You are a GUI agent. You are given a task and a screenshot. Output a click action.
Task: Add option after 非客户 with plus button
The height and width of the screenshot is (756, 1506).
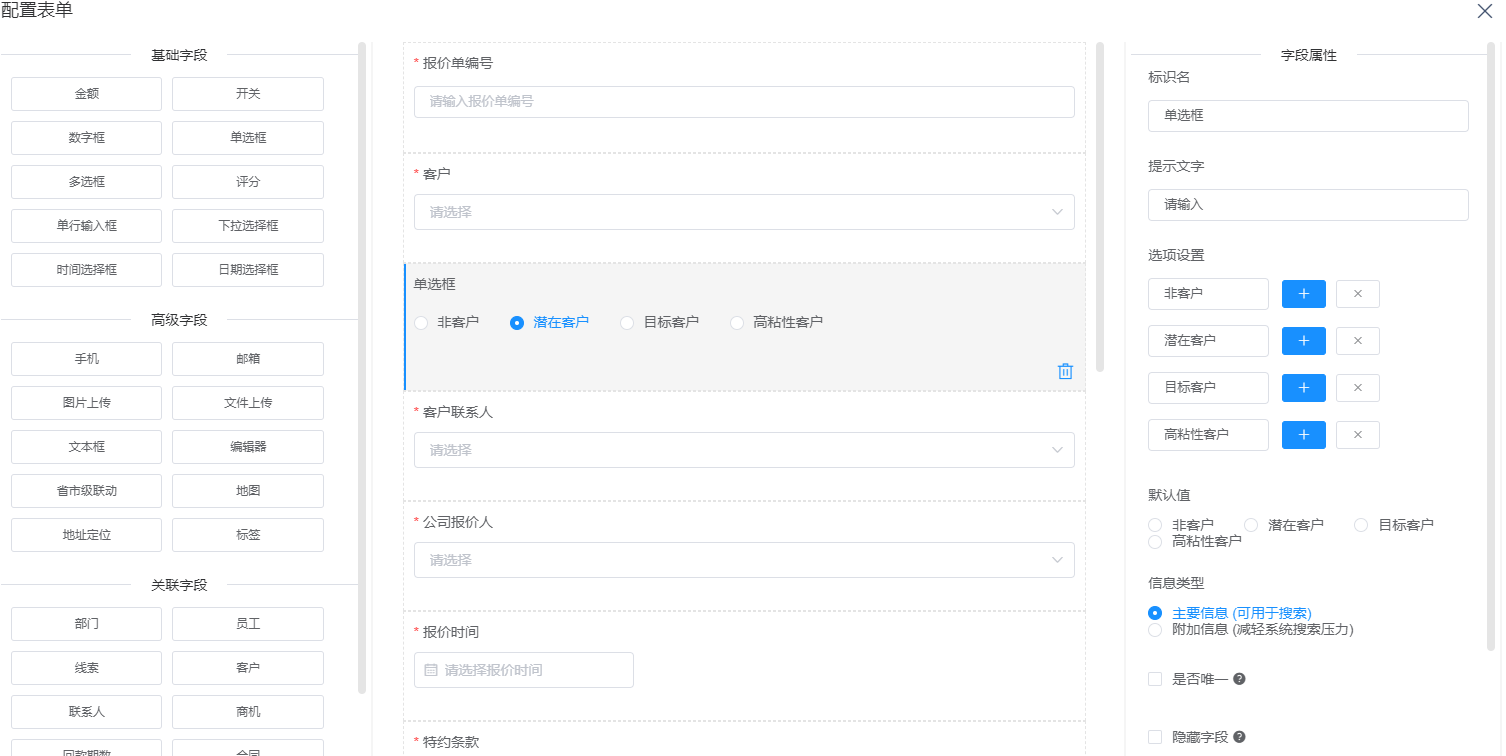tap(1304, 294)
